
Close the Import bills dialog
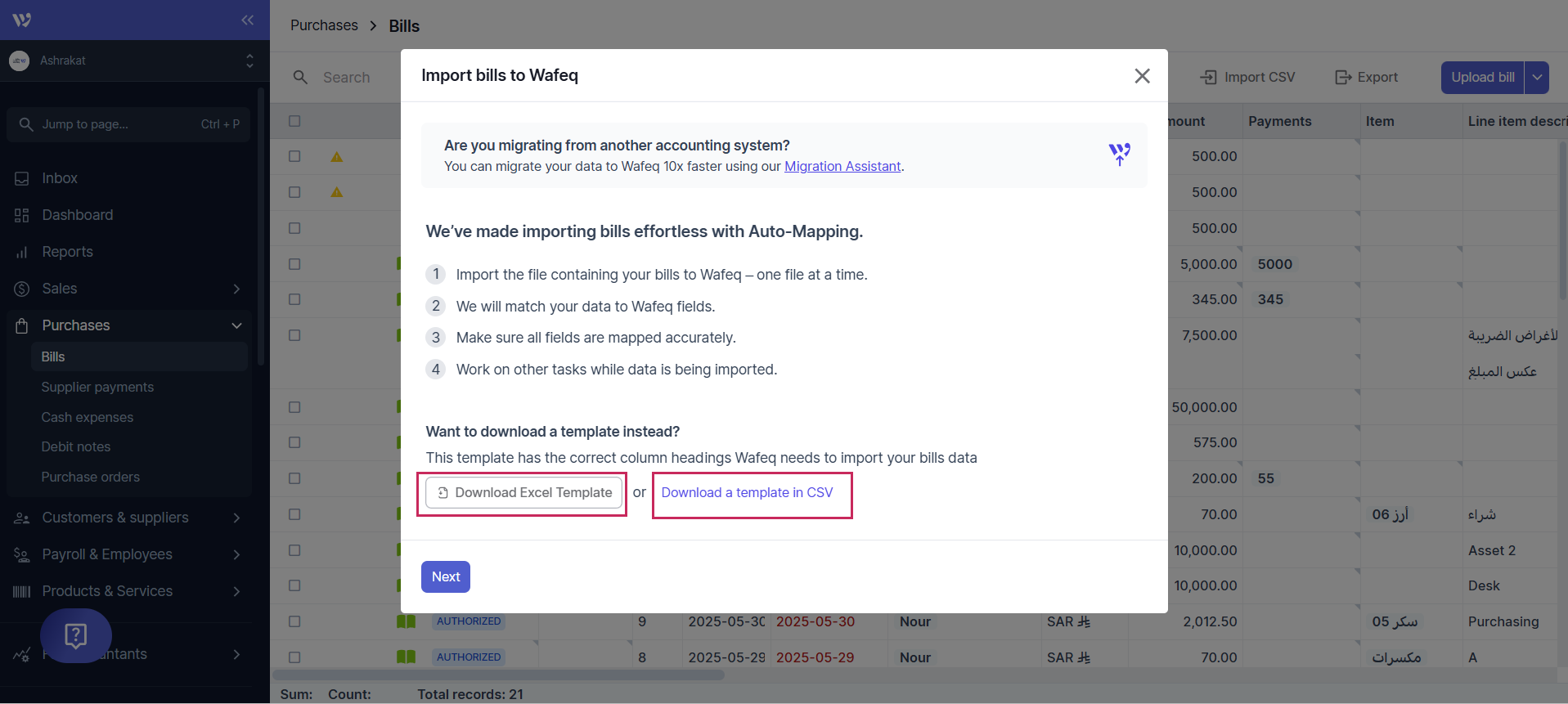pos(1142,76)
